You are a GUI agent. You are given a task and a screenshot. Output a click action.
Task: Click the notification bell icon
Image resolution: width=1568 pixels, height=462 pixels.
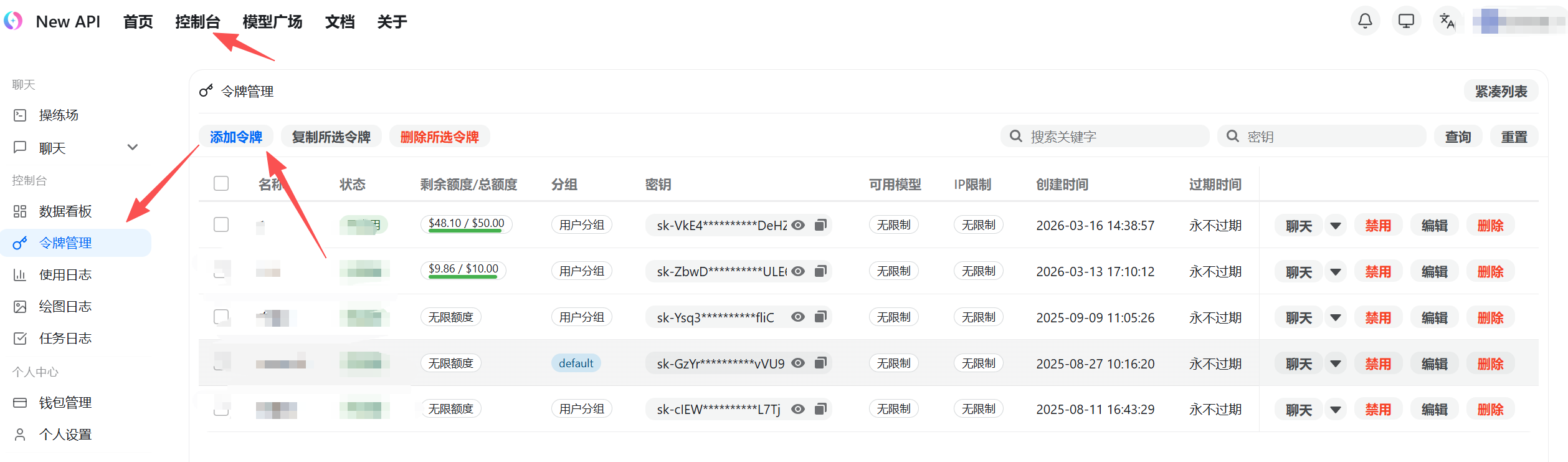tap(1365, 21)
